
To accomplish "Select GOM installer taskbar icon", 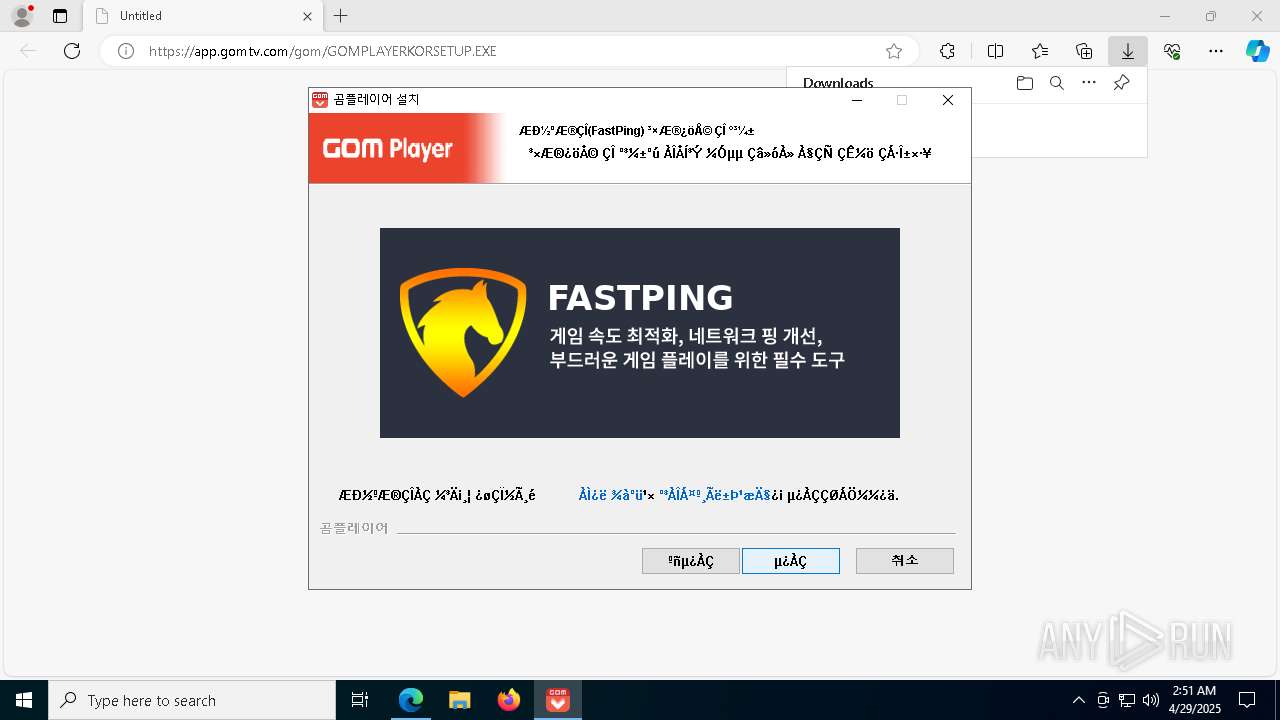I will click(558, 700).
